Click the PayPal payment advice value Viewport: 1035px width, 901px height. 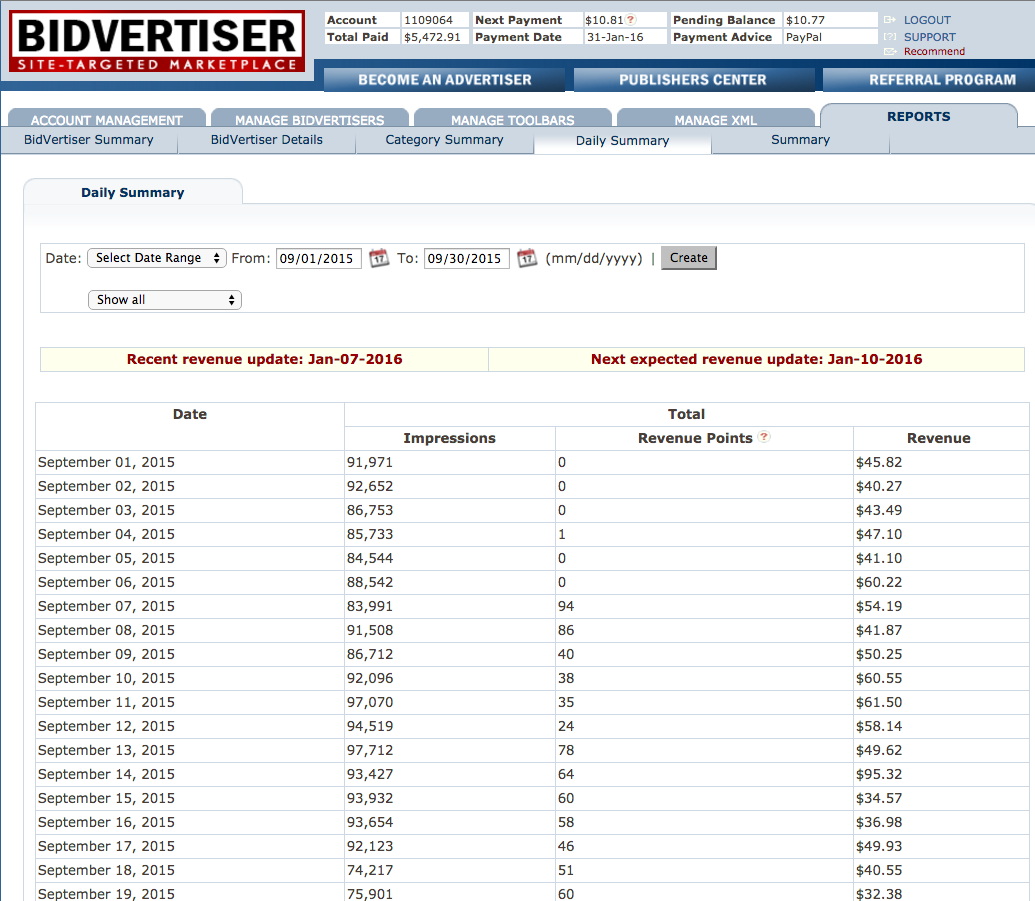click(x=804, y=37)
